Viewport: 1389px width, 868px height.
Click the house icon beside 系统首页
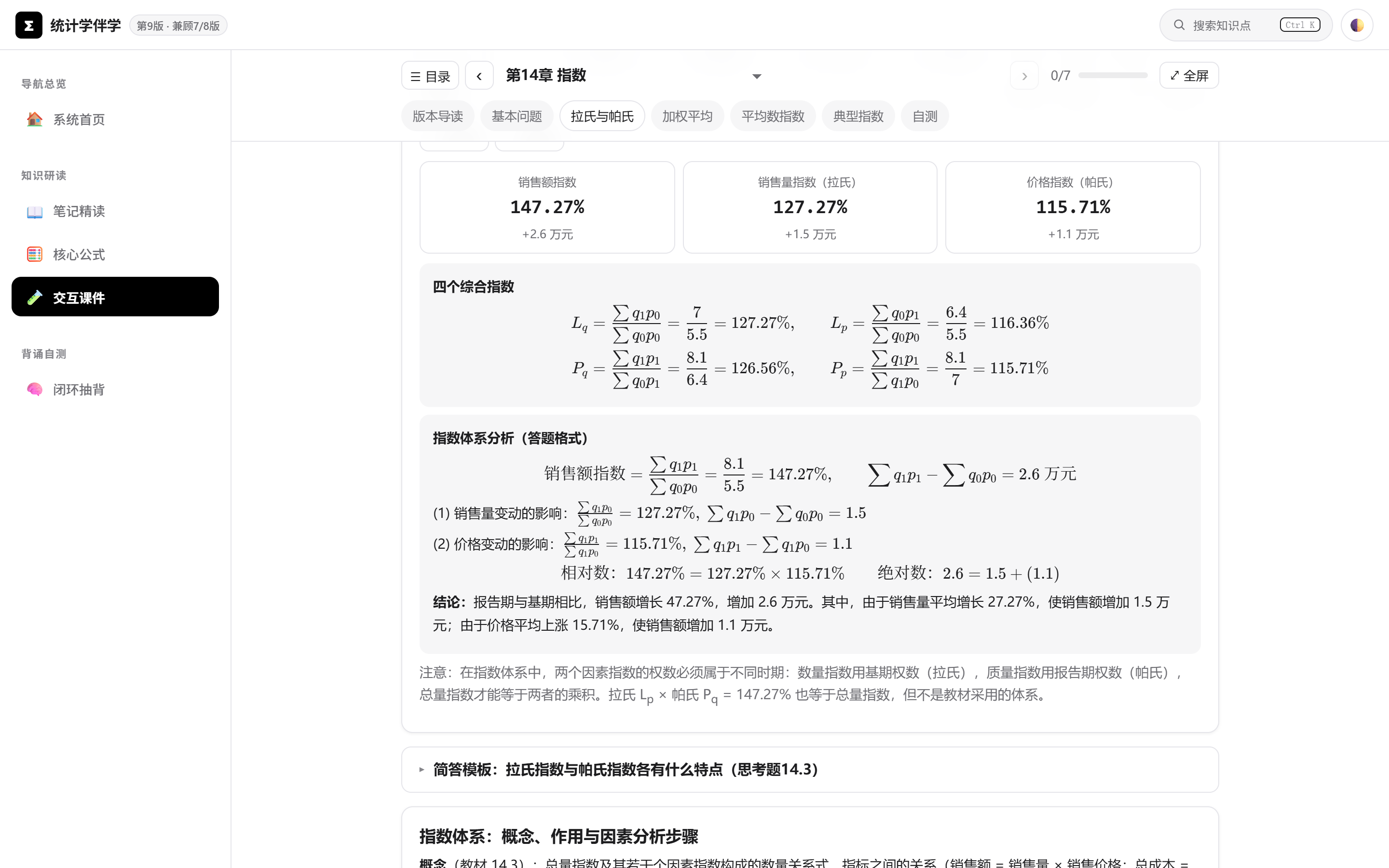(x=34, y=120)
